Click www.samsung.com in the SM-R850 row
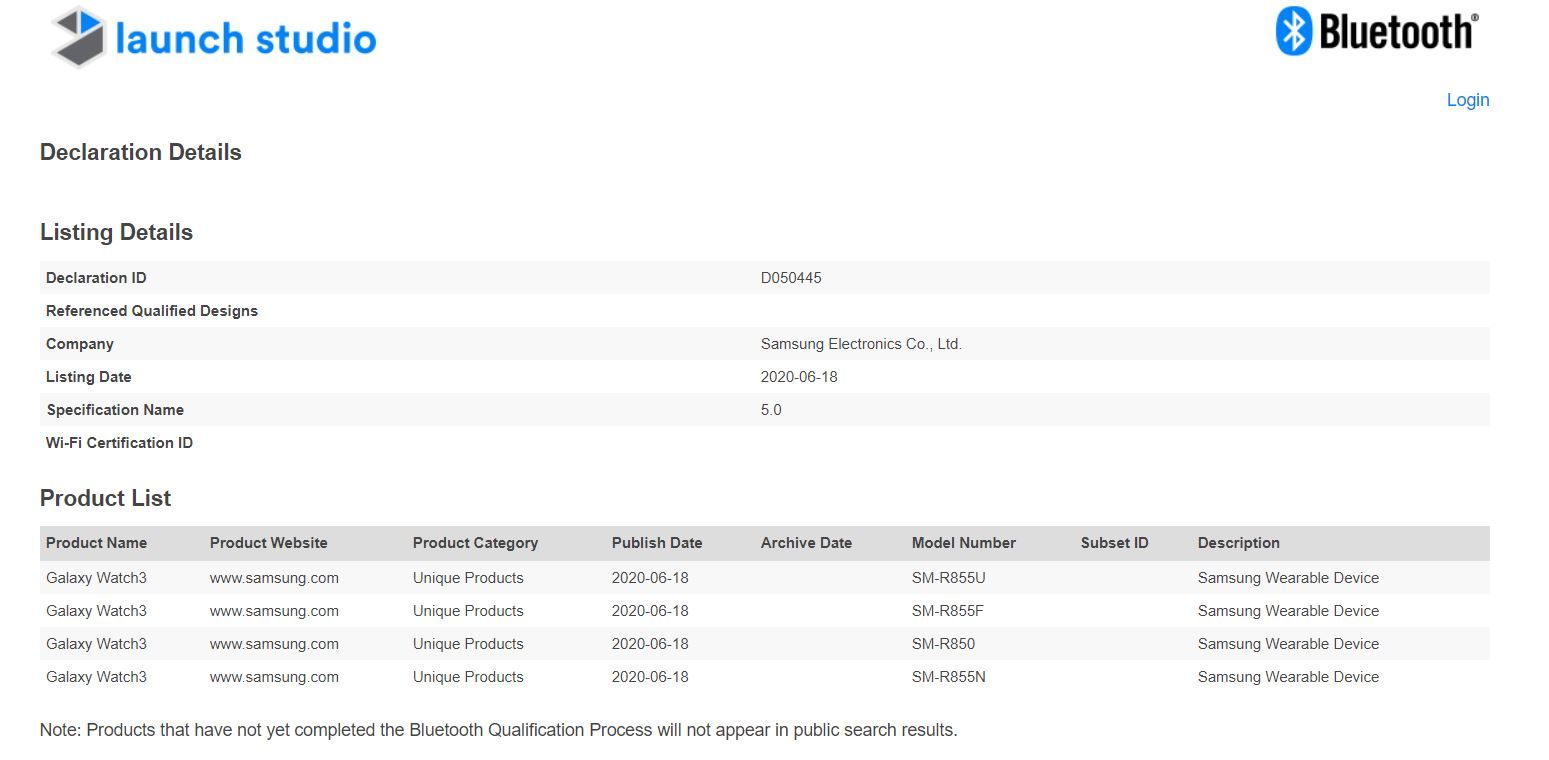Screen dimensions: 1549x760 274,644
